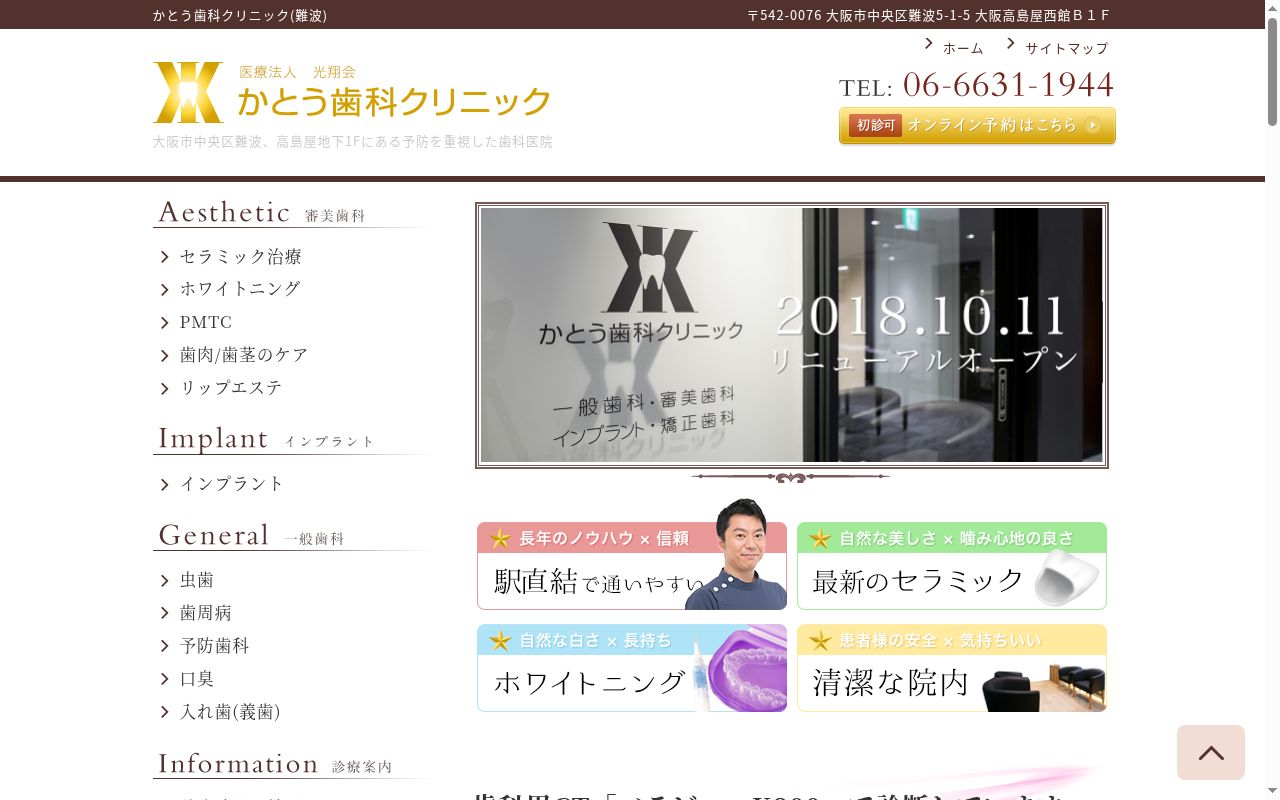Click the phone number 06-6631-1944
Viewport: 1280px width, 800px height.
coord(1008,85)
